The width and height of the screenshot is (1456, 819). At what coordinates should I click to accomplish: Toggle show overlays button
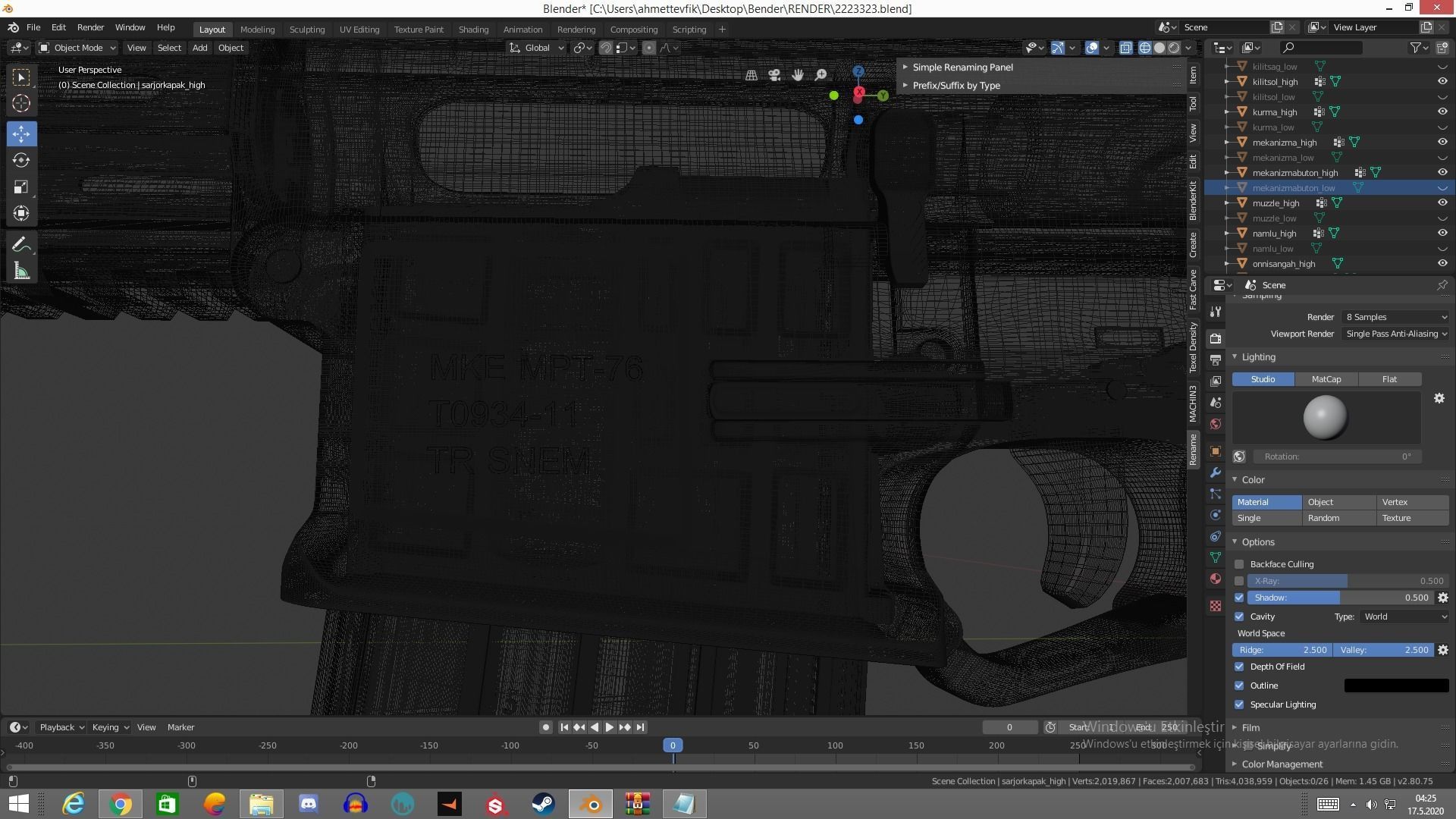tap(1092, 48)
